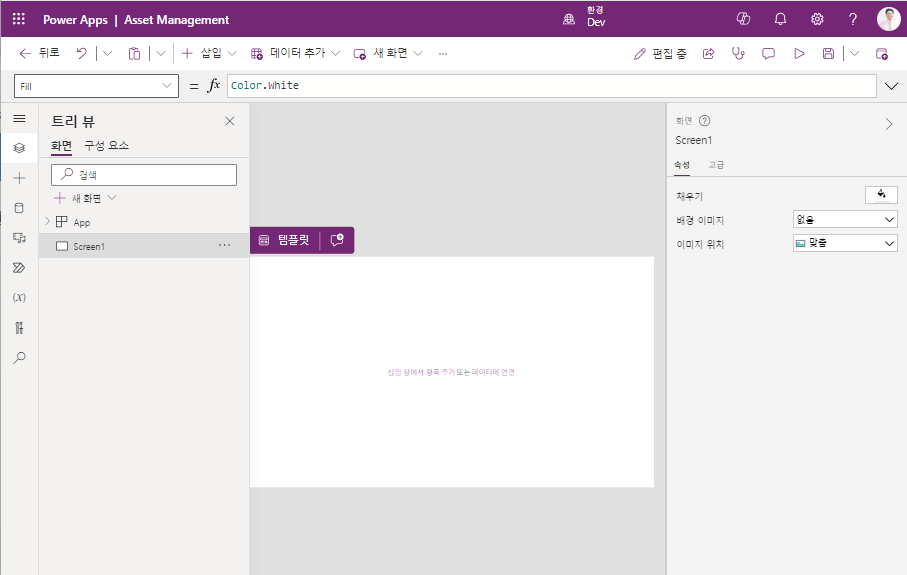This screenshot has height=575, width=907.
Task: Expand the paste options dropdown arrow
Action: (x=161, y=53)
